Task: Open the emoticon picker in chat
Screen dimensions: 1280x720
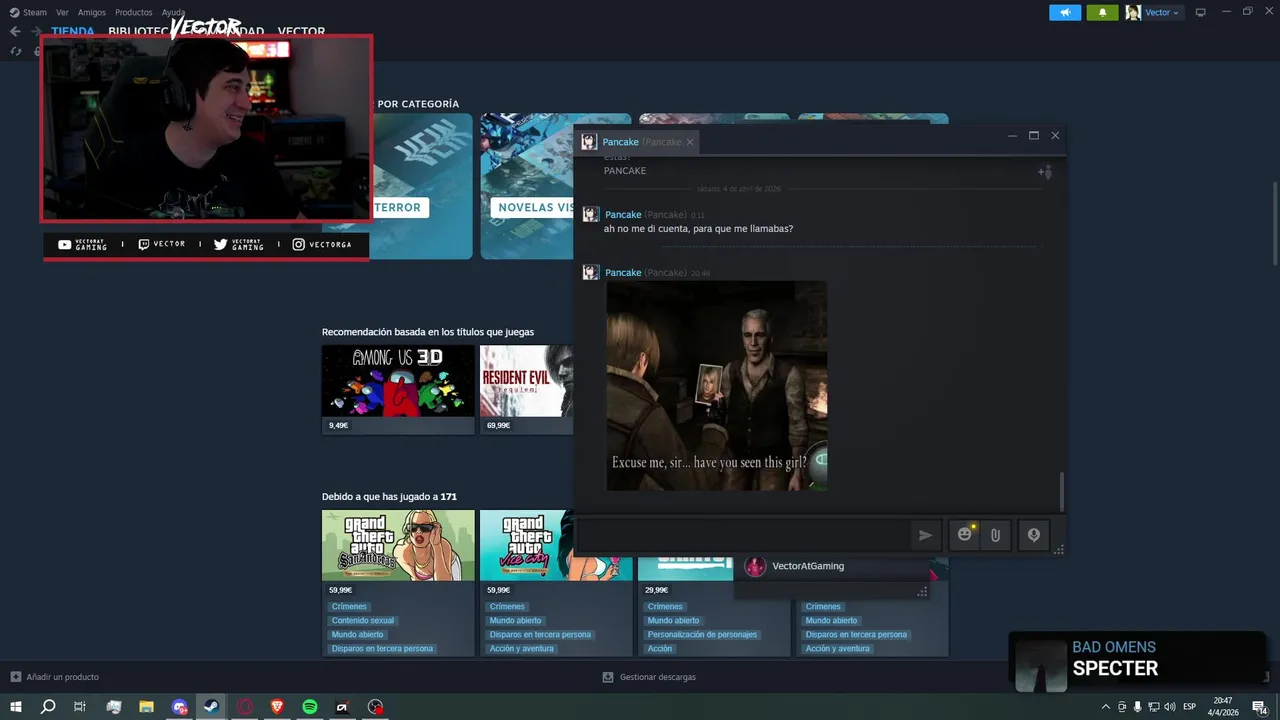Action: 964,535
